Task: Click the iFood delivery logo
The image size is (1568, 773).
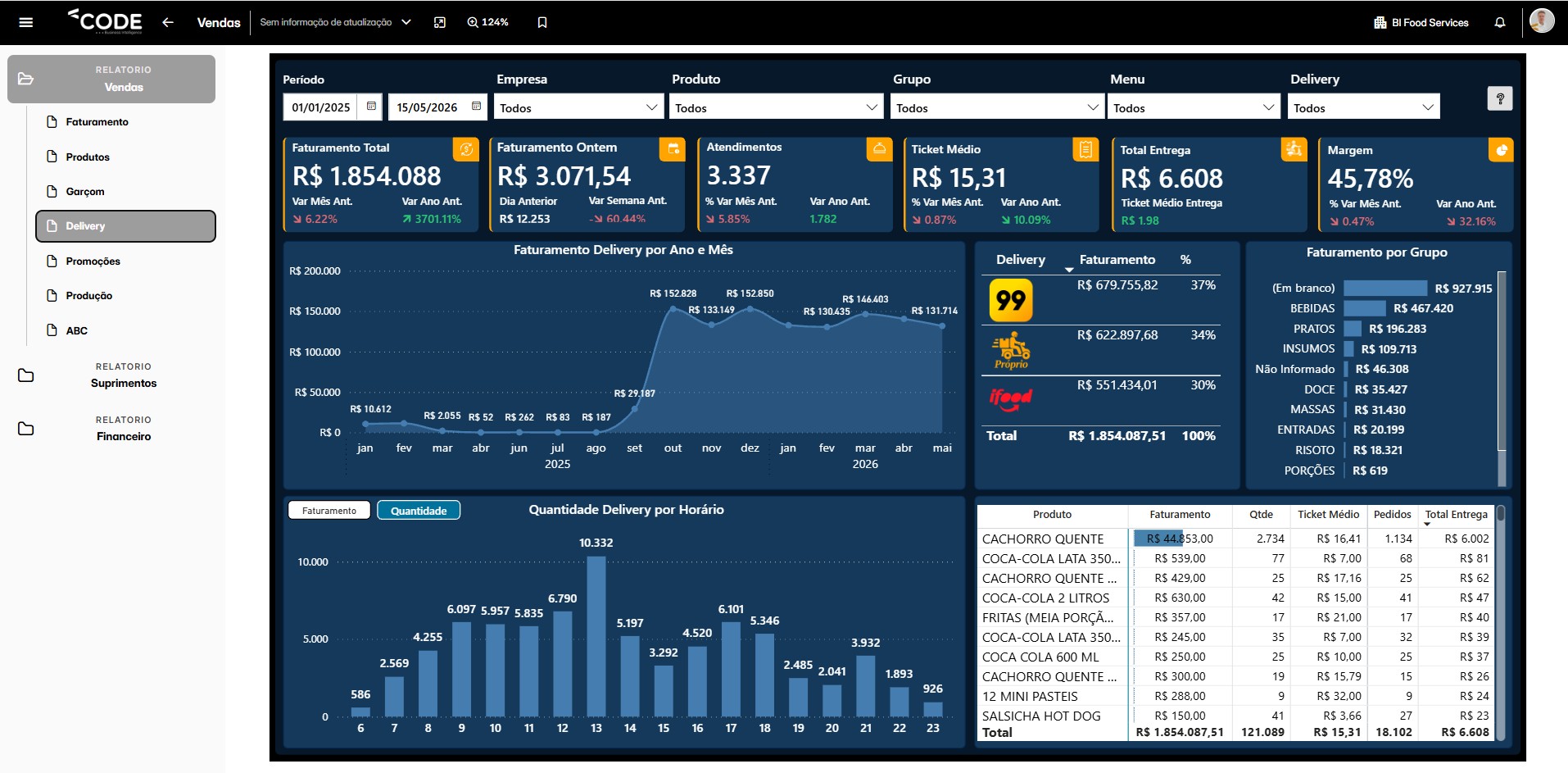Action: coord(1011,399)
